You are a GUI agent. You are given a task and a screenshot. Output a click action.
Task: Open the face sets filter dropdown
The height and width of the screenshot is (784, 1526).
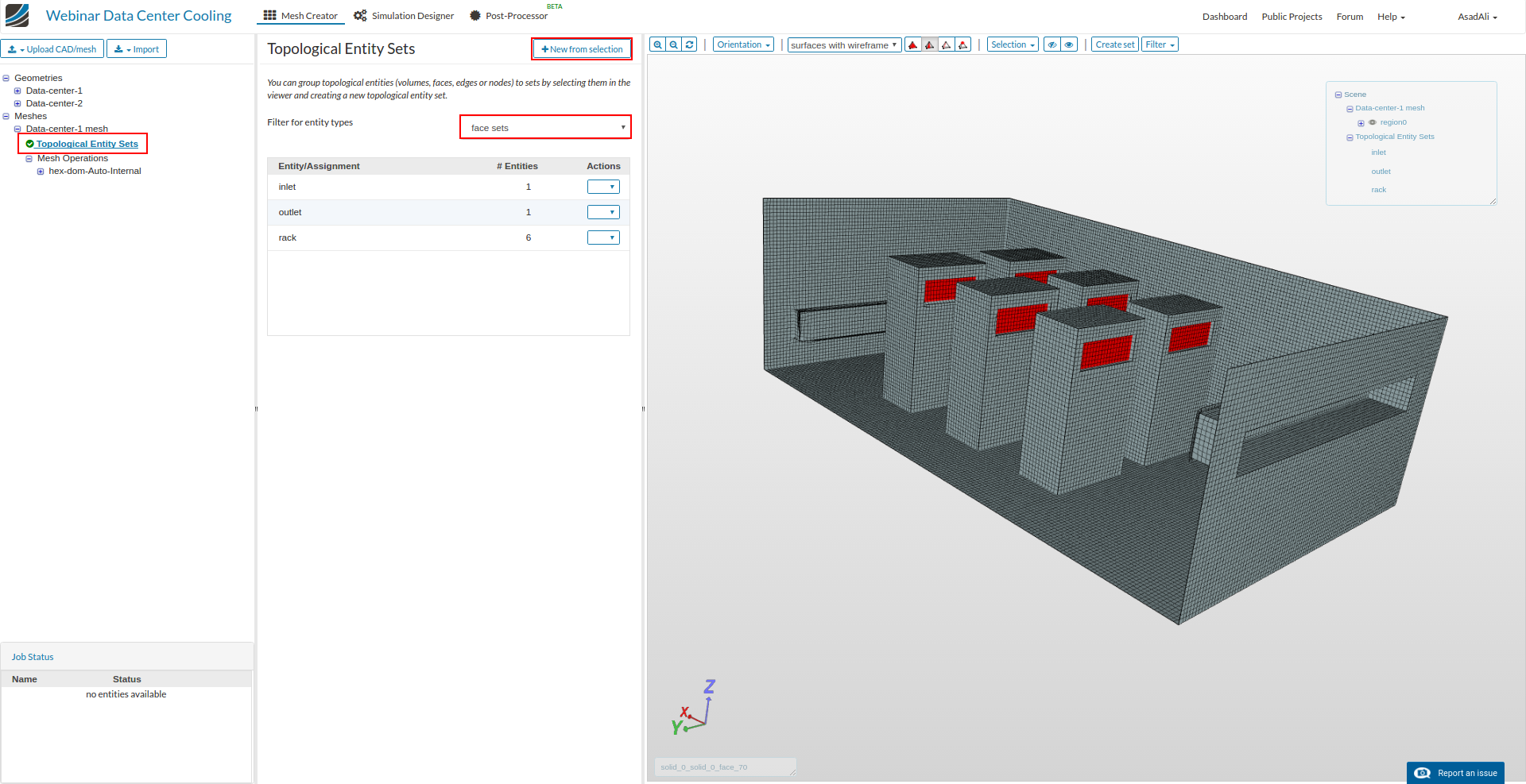point(545,127)
